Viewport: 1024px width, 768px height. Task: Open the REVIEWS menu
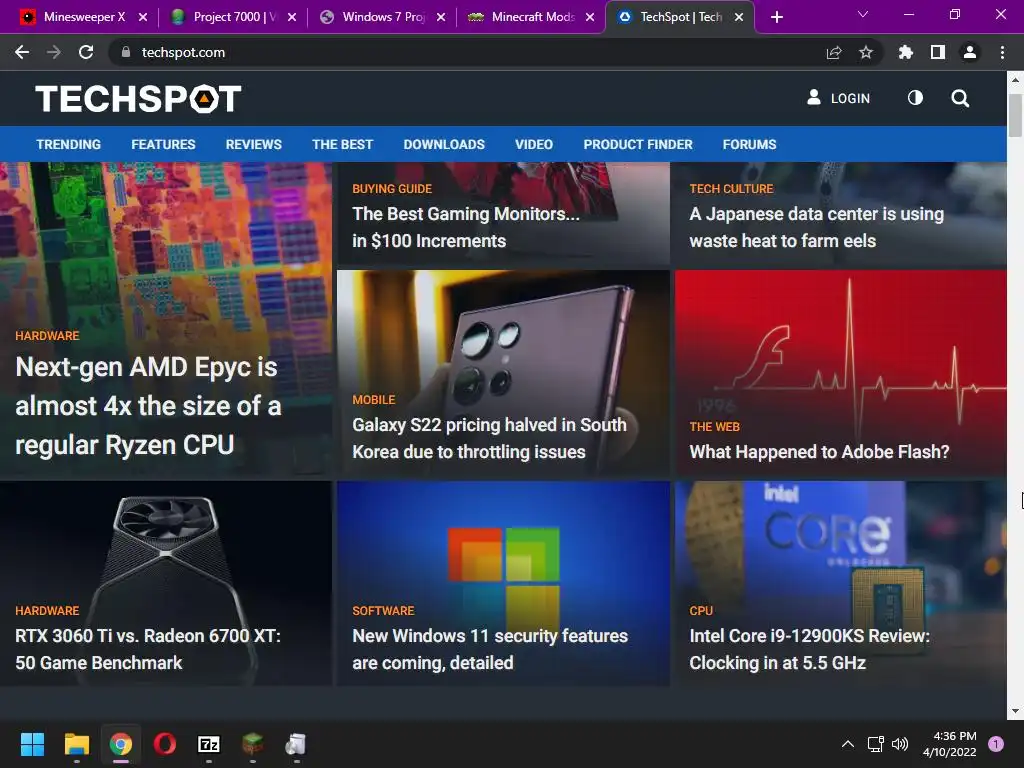253,144
